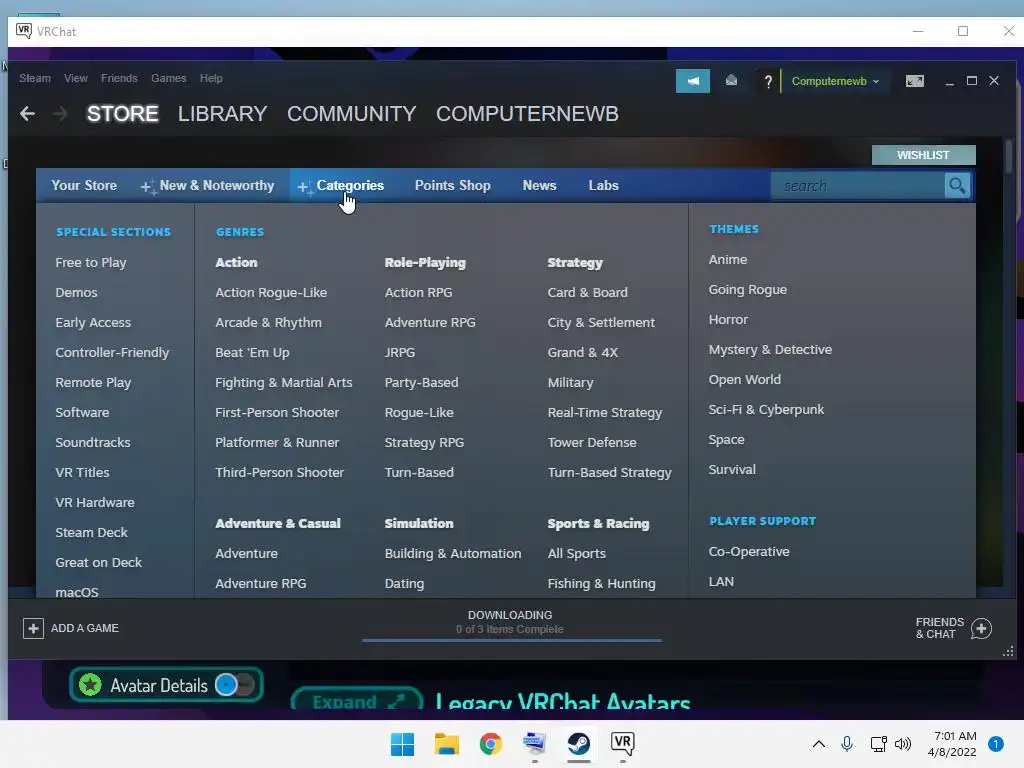Viewport: 1024px width, 768px height.
Task: Open the Friends menu
Action: (x=119, y=78)
